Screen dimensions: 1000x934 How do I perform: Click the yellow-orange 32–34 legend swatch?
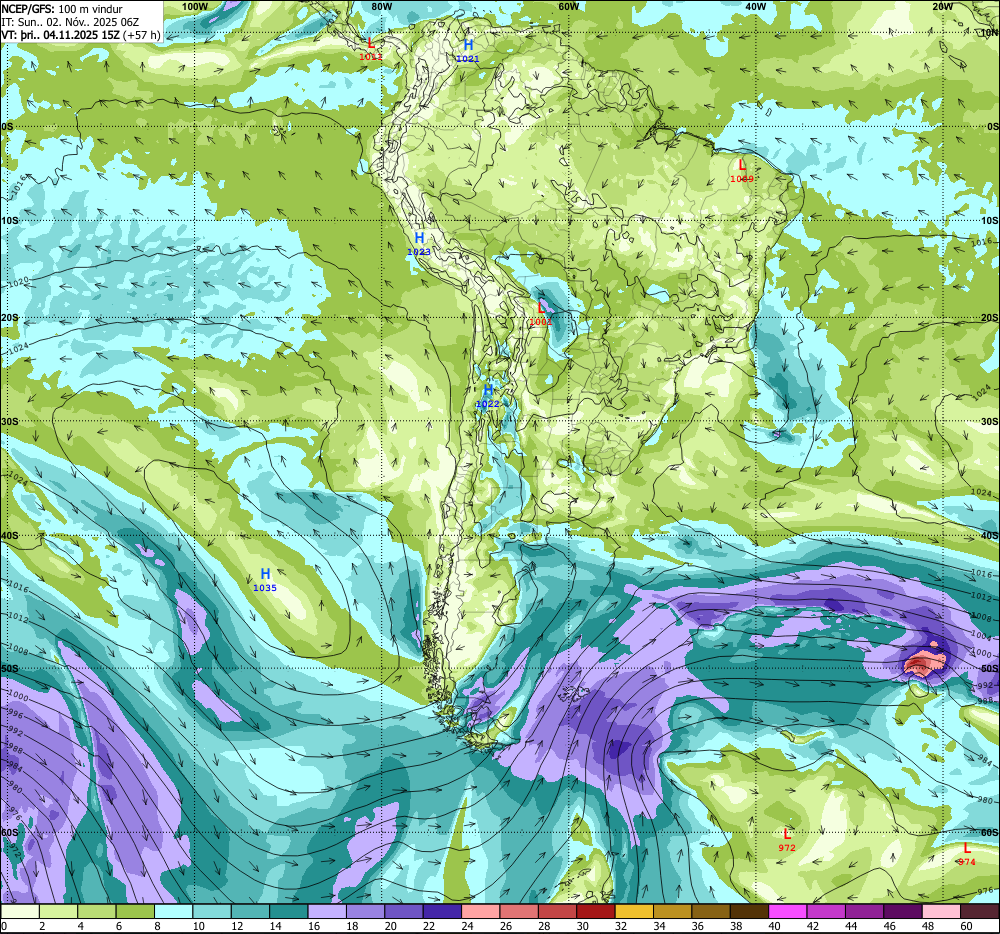634,911
